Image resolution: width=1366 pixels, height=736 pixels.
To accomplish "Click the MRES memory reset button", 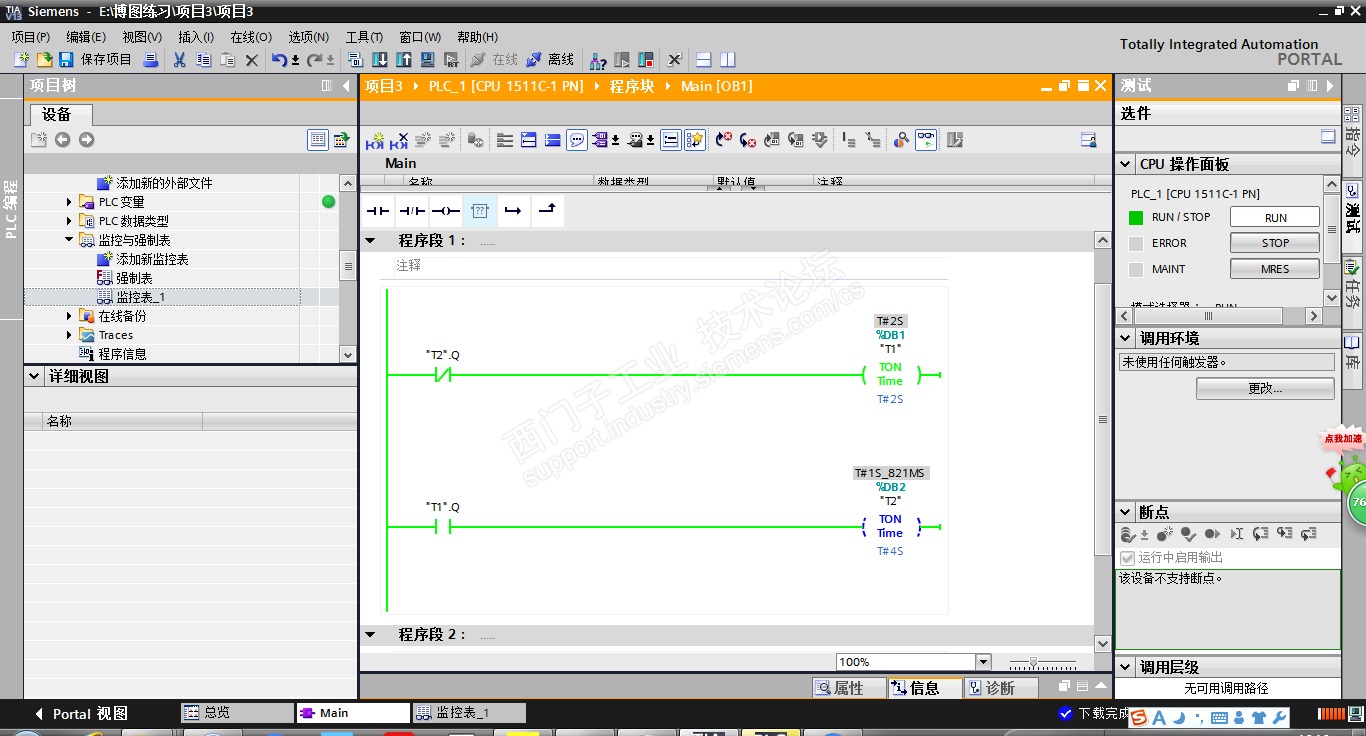I will pos(1275,269).
